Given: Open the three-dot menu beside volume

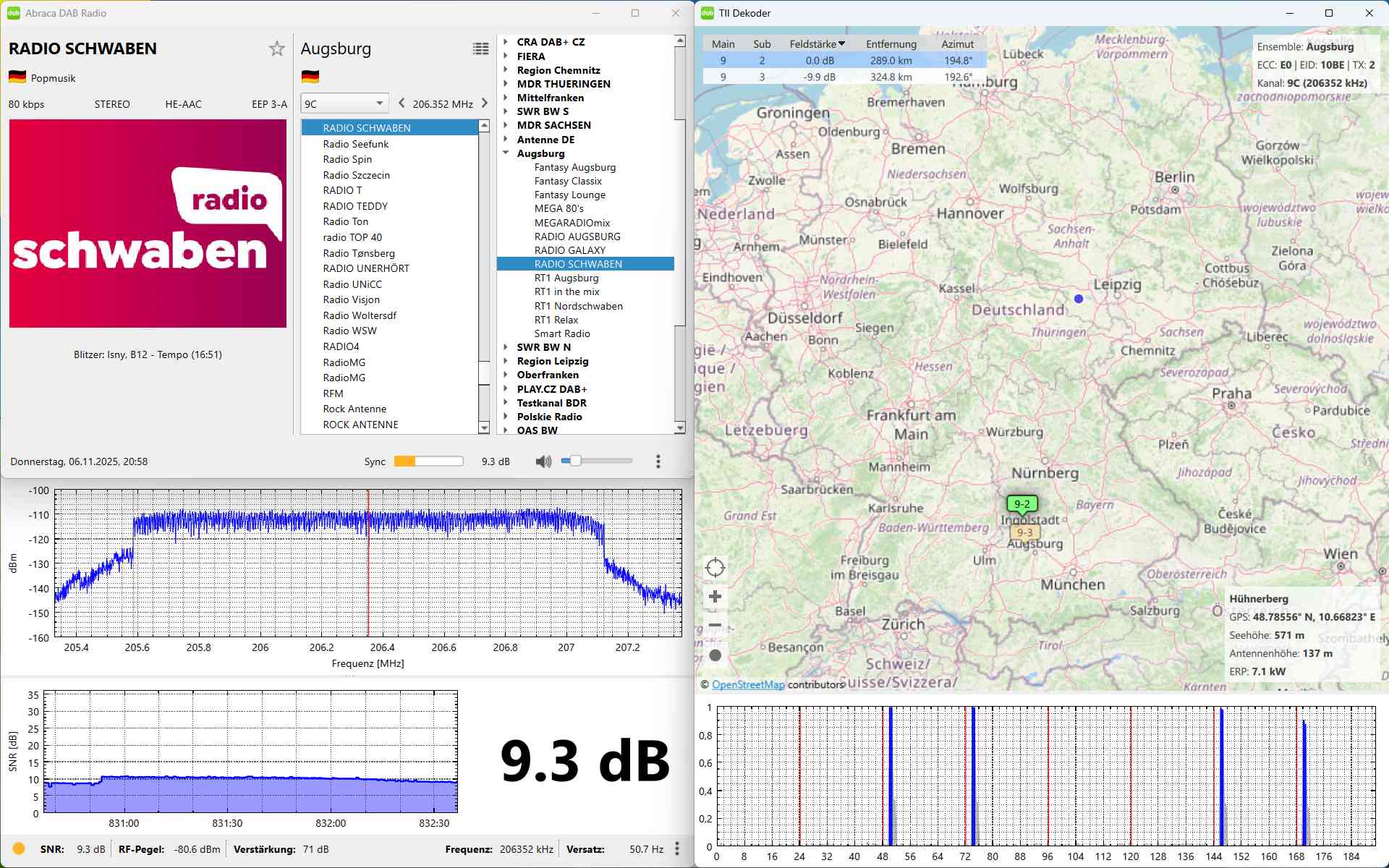Looking at the screenshot, I should pyautogui.click(x=658, y=461).
